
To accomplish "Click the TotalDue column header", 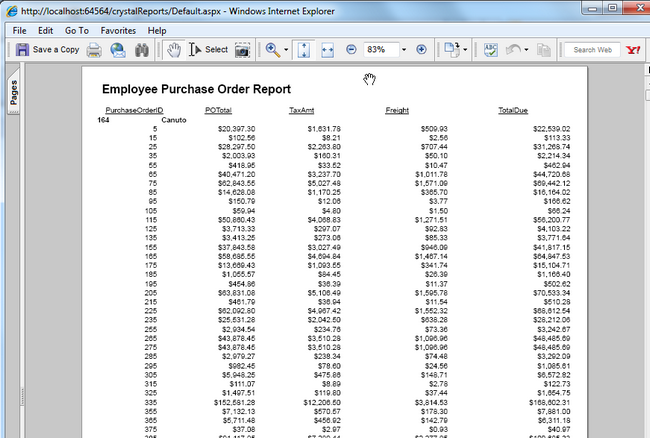I will 513,110.
